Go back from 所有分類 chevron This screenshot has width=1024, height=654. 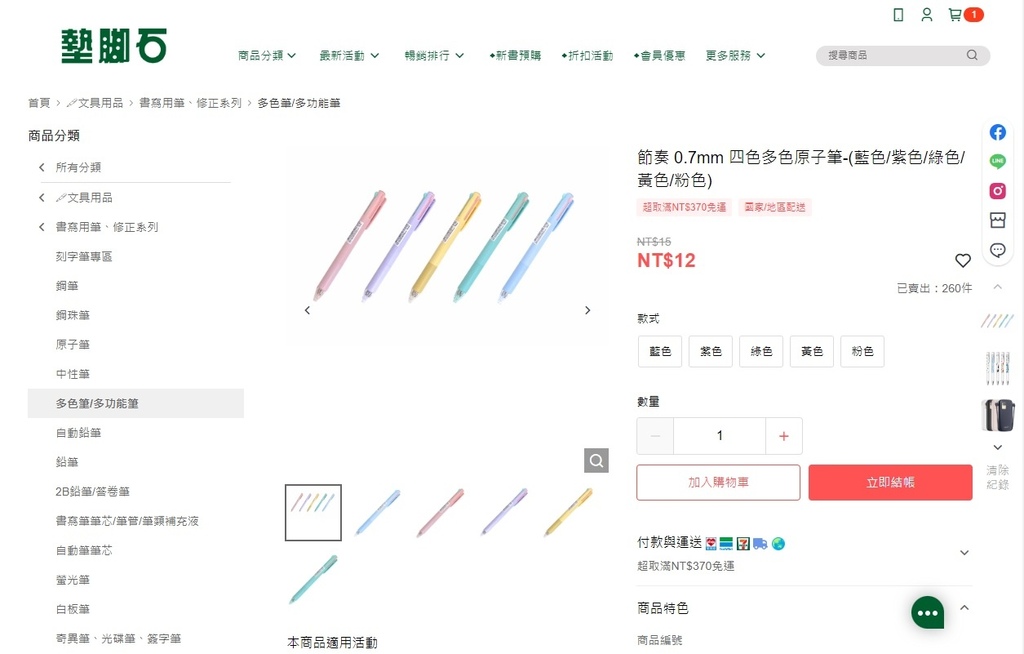(42, 167)
